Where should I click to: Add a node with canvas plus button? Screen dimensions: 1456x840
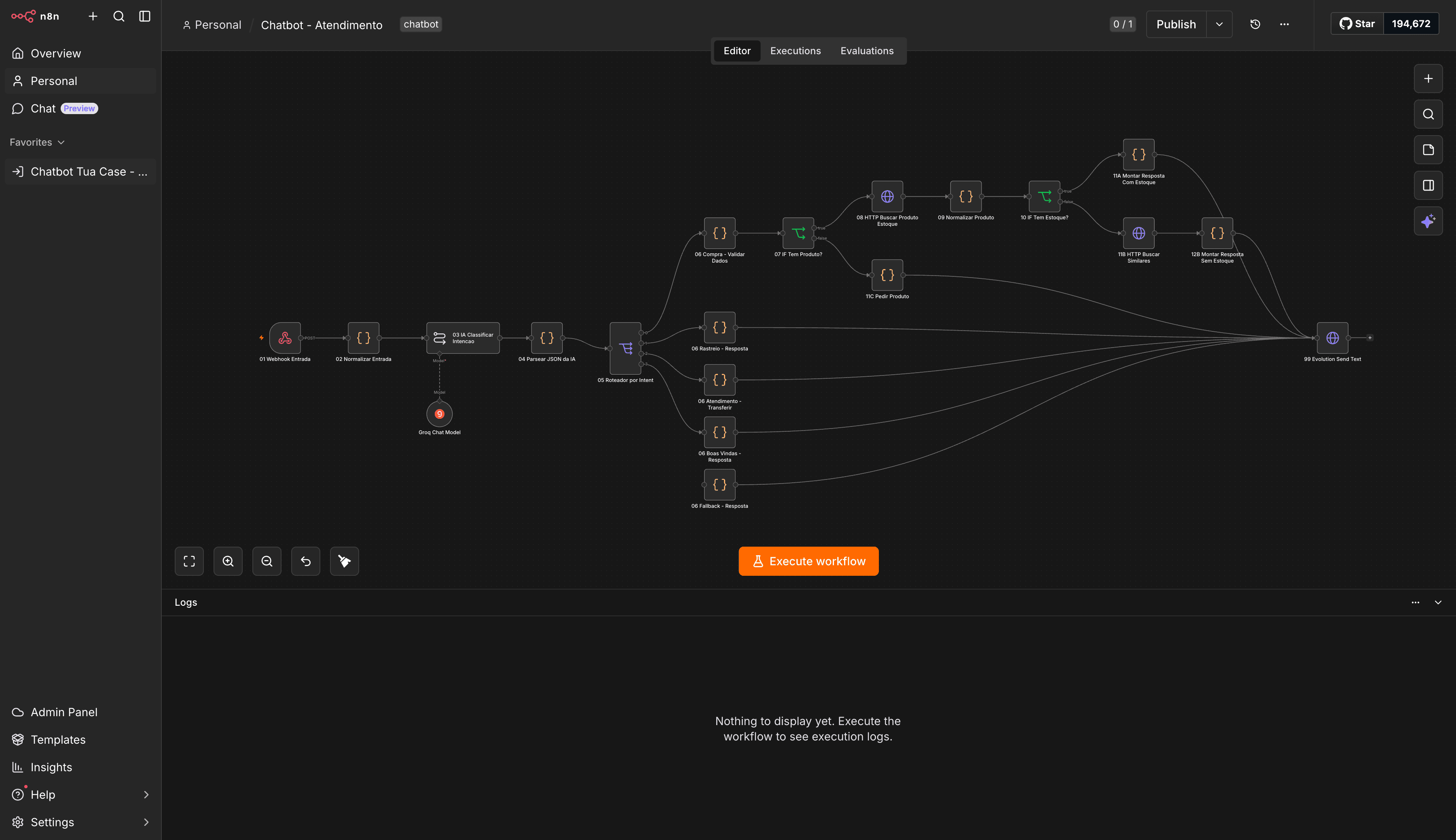(x=1428, y=78)
